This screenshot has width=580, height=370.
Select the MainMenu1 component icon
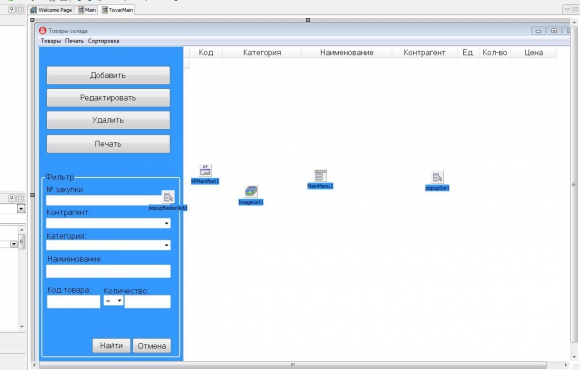320,175
